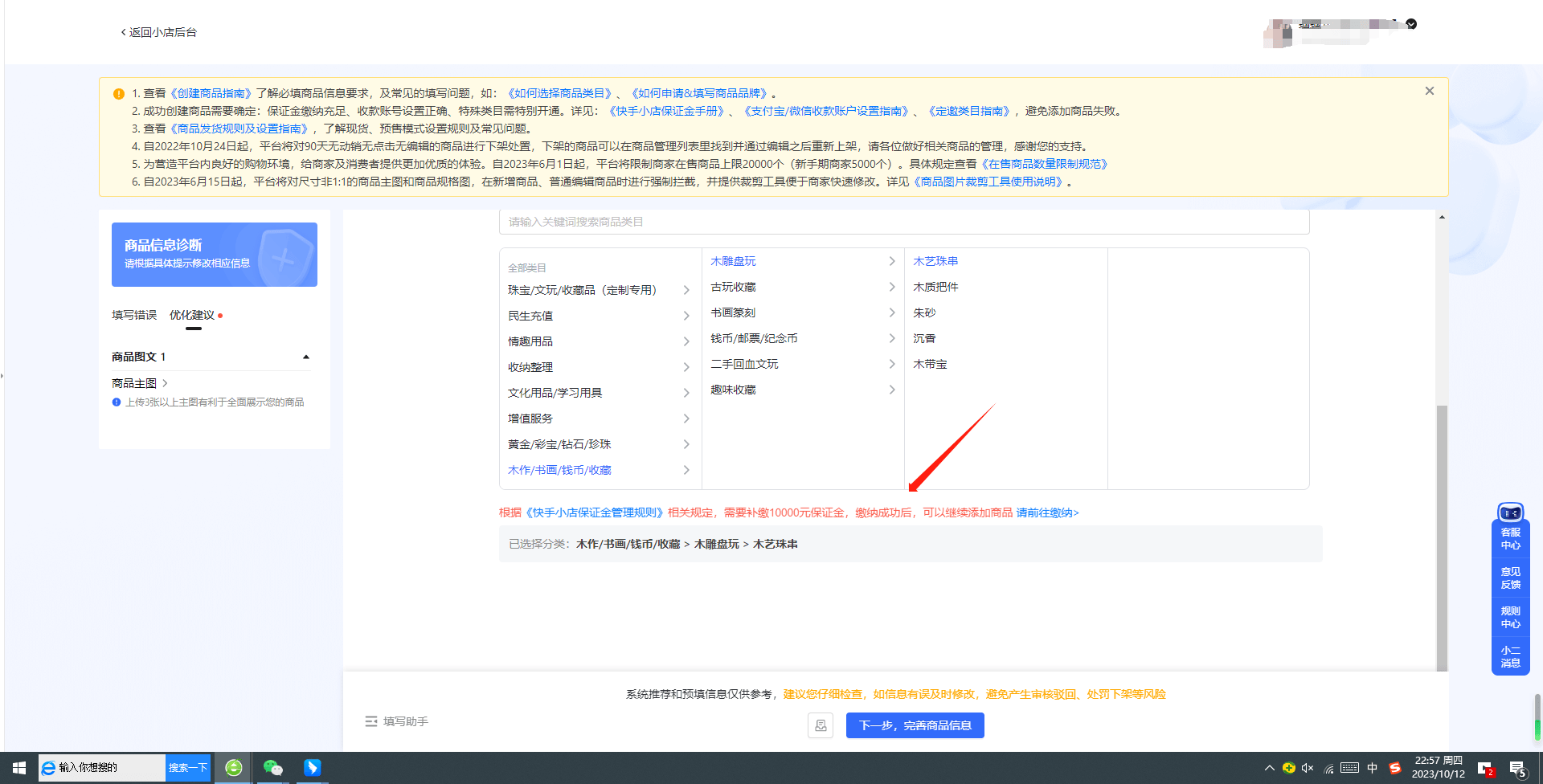Open the 客服中心 sidebar panel
Screen dimensions: 1543x784
pos(1510,538)
